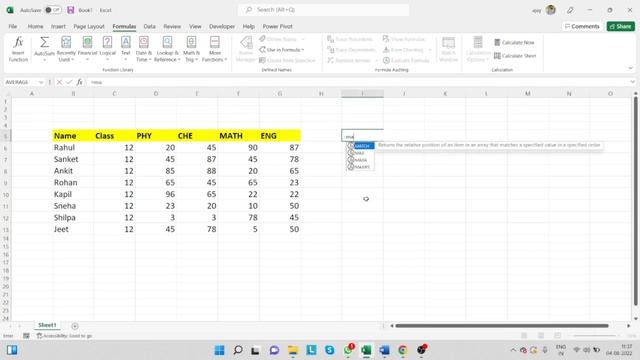Select cell containing Rahul
Screen dimensions: 640x360
pos(73,148)
